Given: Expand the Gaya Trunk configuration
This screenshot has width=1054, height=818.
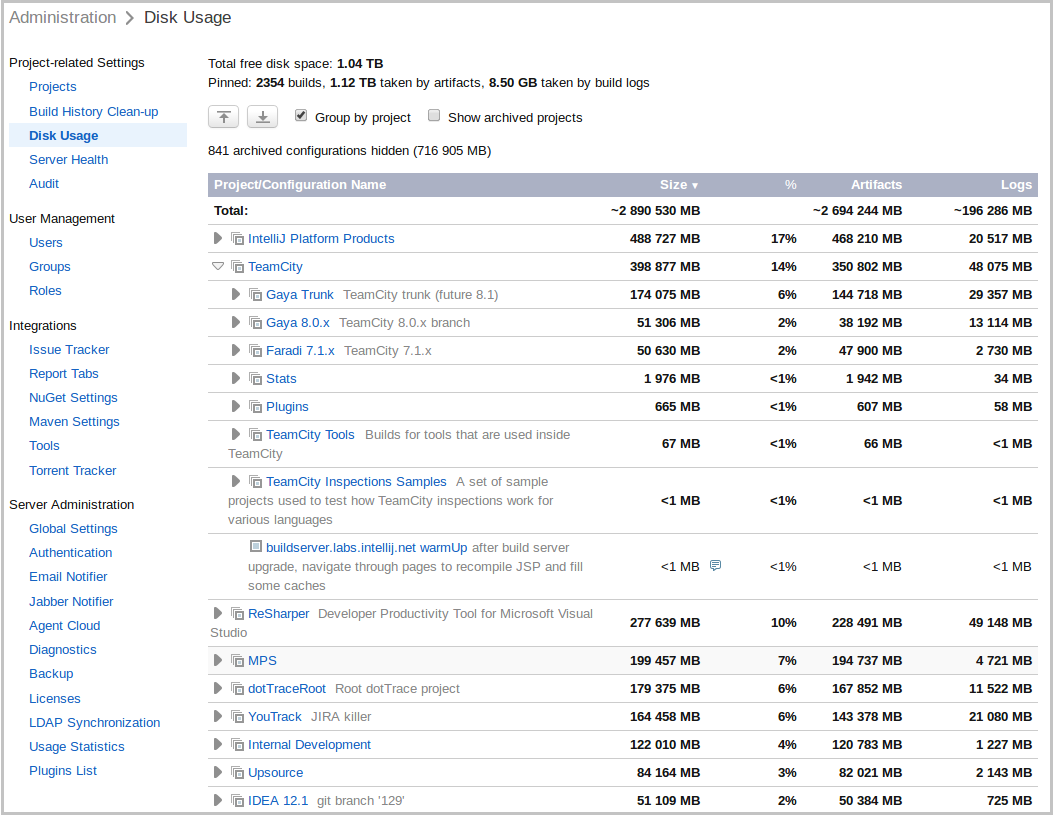Looking at the screenshot, I should click(235, 294).
